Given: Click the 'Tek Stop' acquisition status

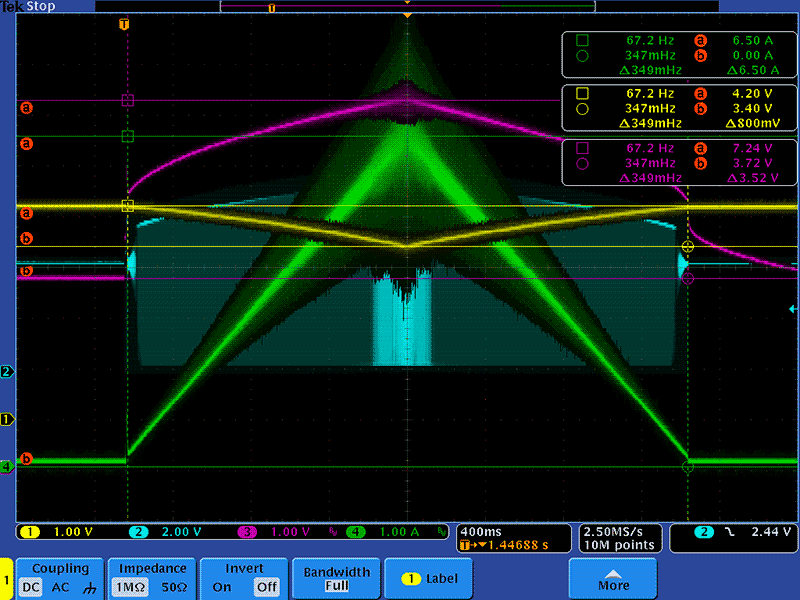Looking at the screenshot, I should pos(28,7).
